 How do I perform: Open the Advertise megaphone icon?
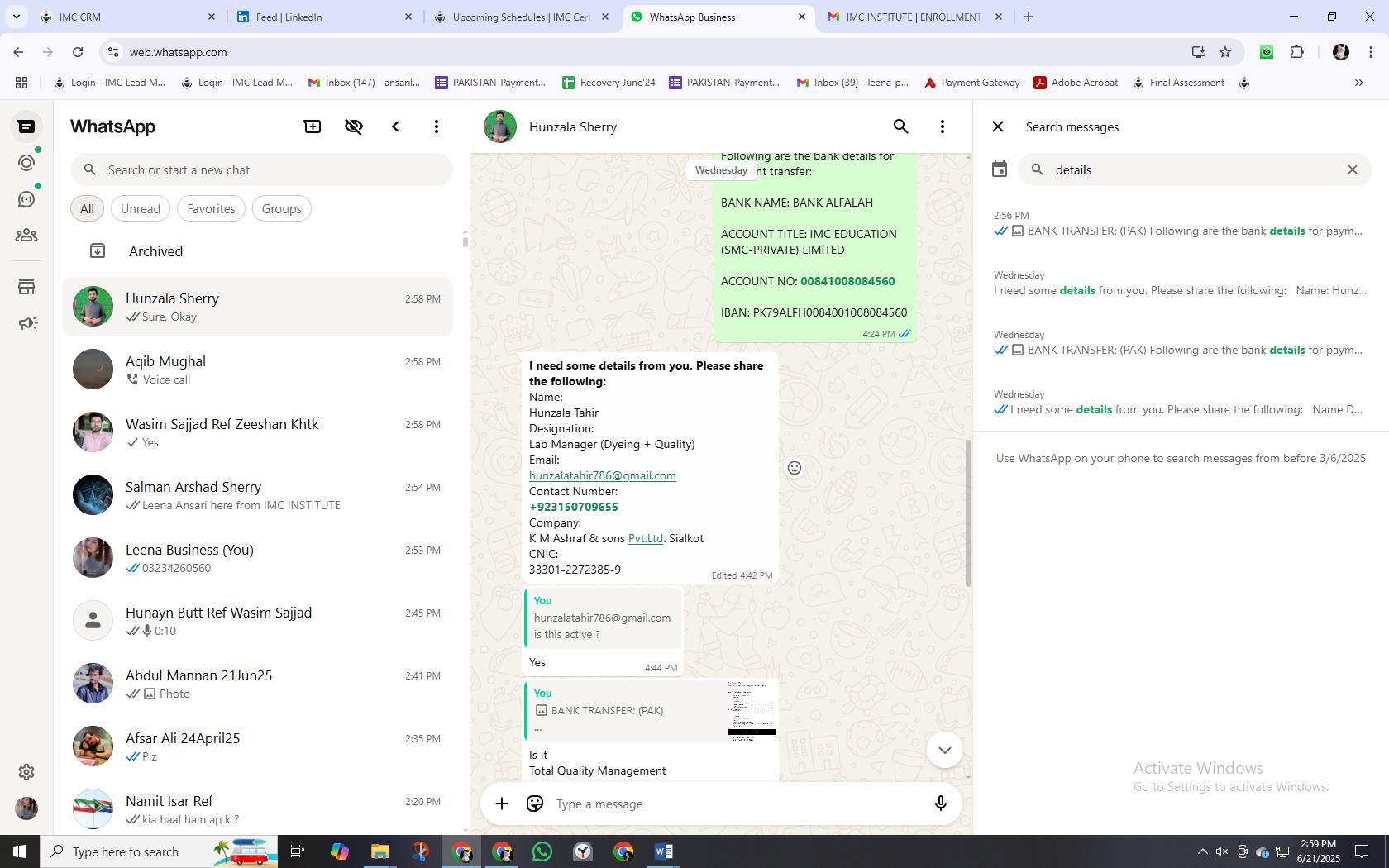26,323
